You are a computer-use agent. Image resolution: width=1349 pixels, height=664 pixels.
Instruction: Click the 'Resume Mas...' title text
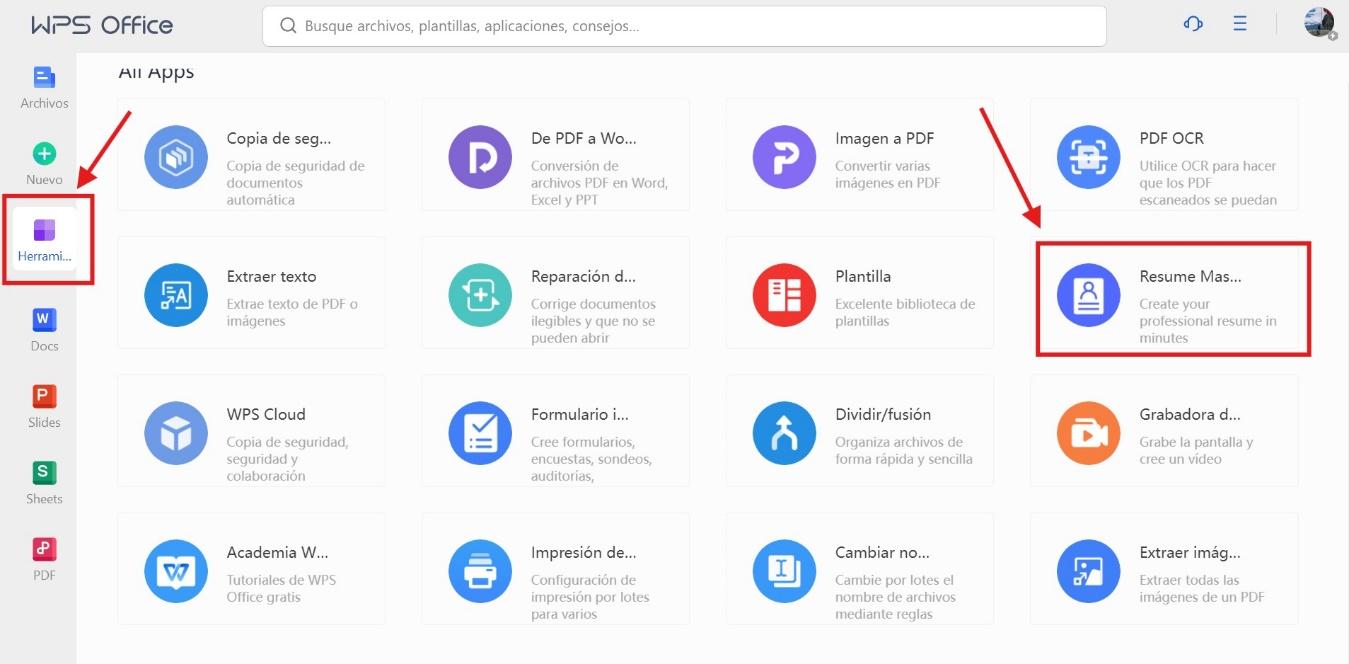point(1190,276)
